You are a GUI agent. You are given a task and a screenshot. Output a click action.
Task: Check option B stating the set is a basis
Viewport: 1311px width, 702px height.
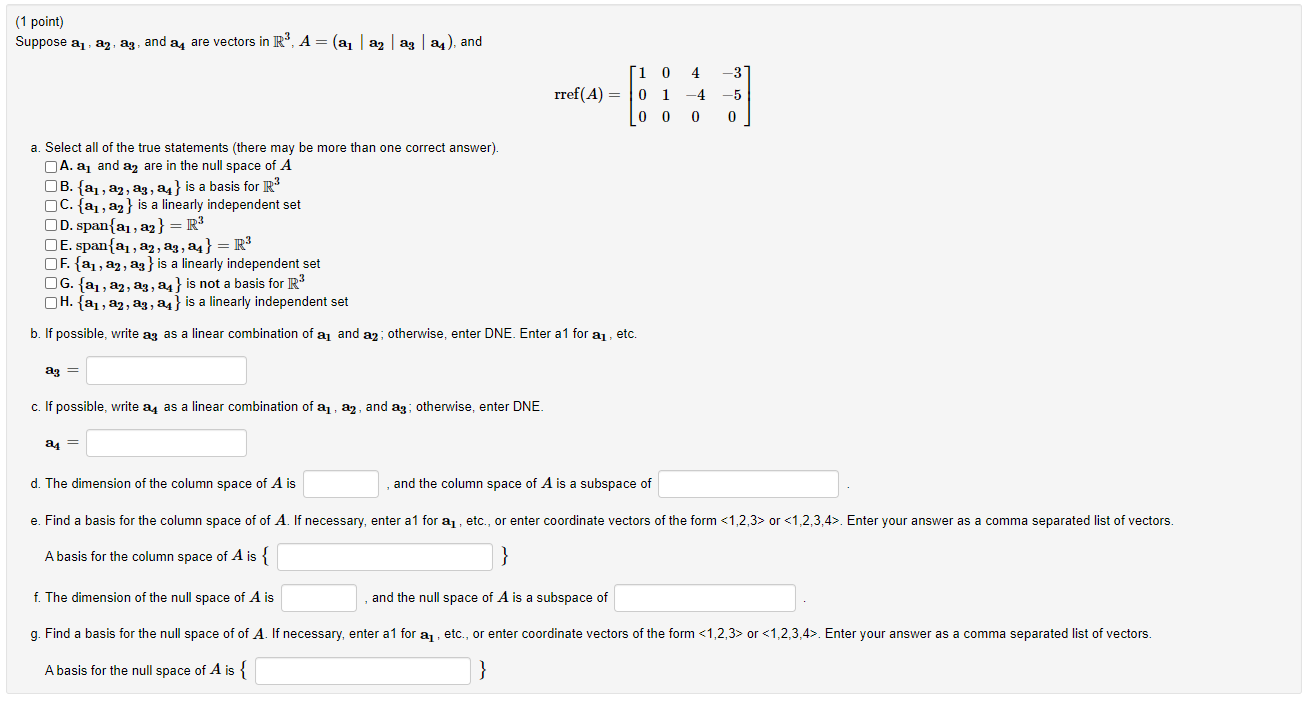49,185
